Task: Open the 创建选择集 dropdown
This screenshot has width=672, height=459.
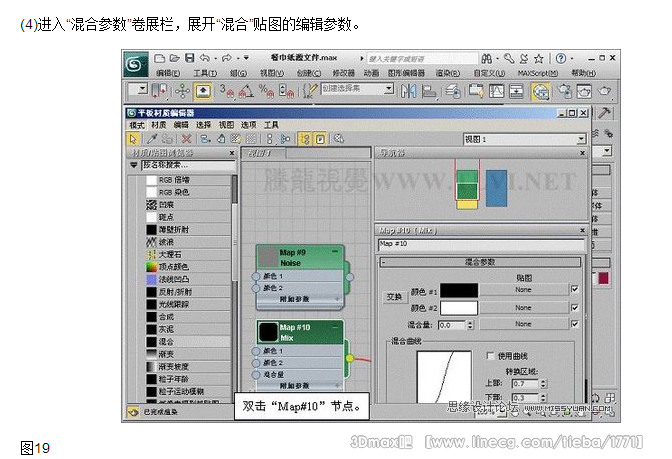Action: pyautogui.click(x=388, y=89)
